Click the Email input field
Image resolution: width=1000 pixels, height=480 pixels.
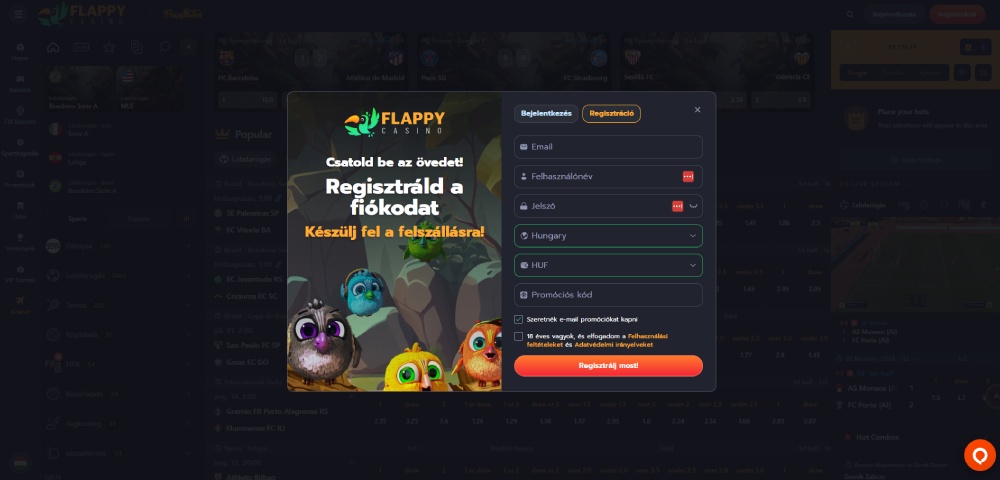tap(608, 147)
